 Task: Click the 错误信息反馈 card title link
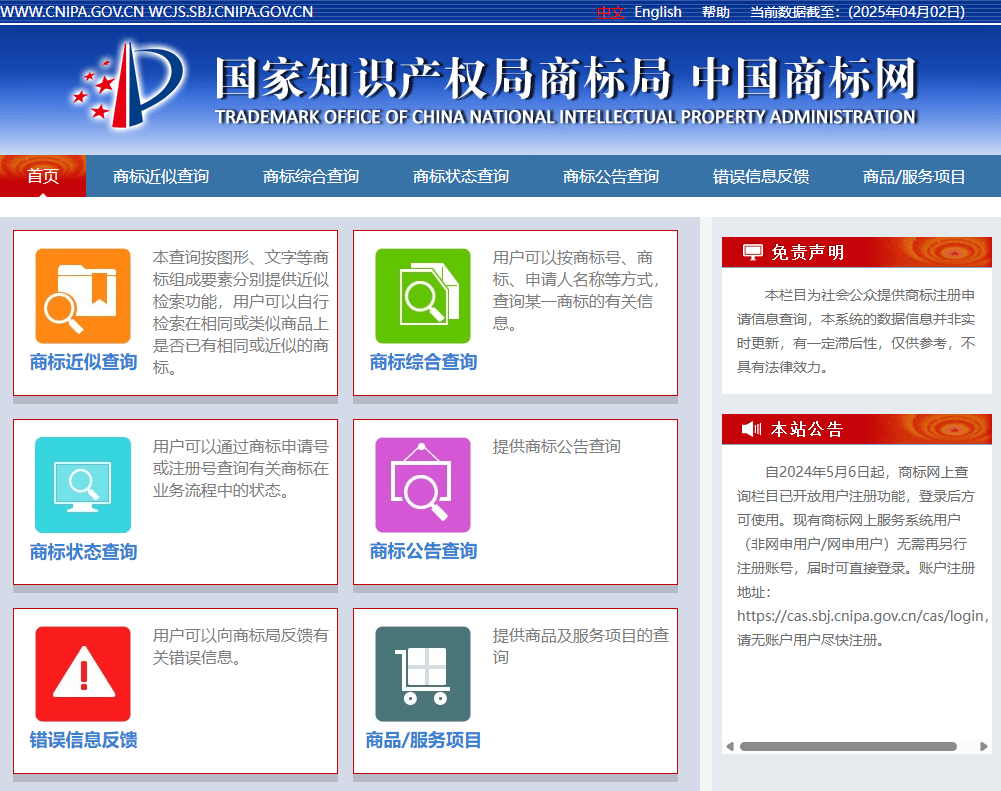click(x=84, y=740)
